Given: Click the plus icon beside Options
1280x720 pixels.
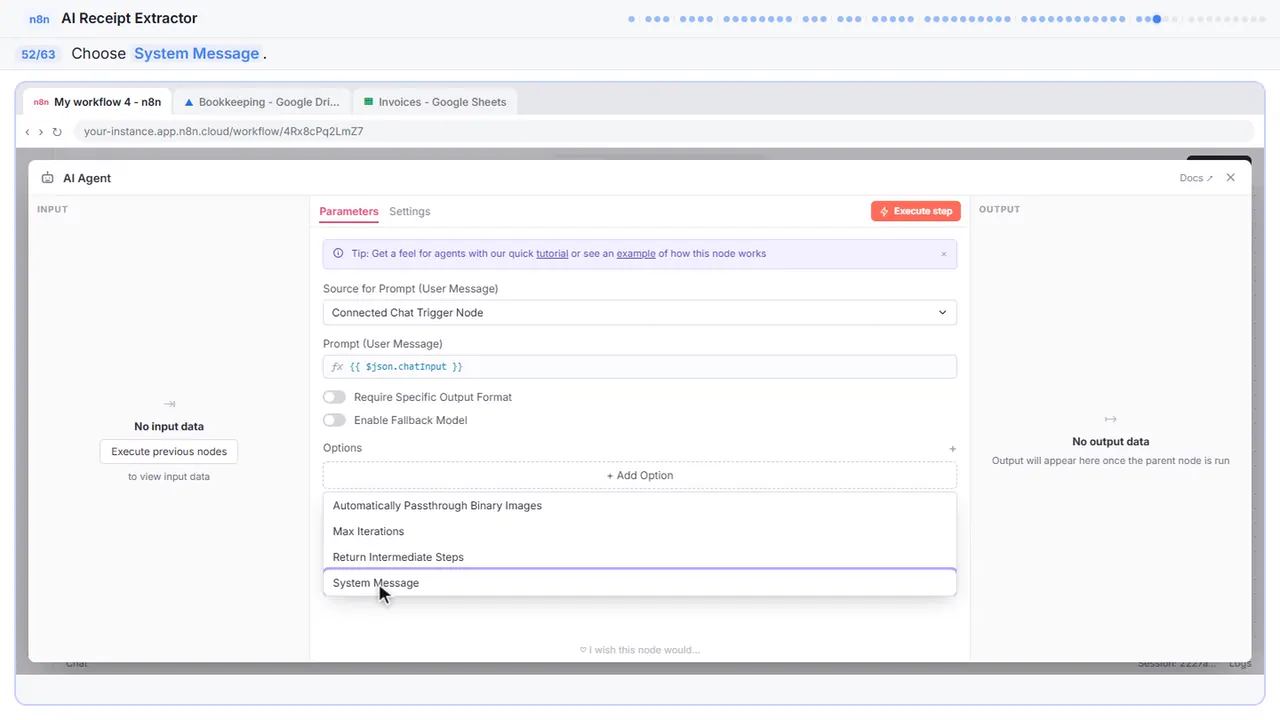Looking at the screenshot, I should (952, 449).
